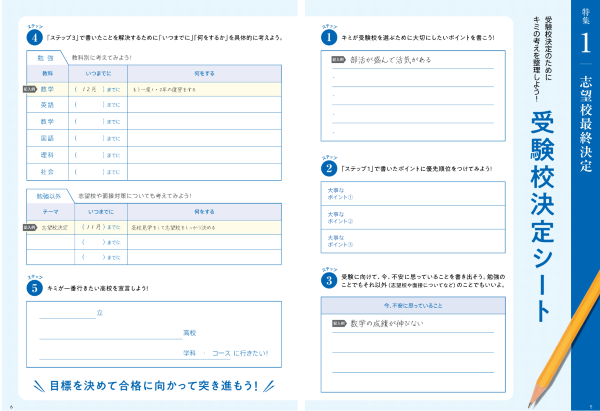Click the 記入例 tag beside 部活が盛んで活気がある

(339, 60)
